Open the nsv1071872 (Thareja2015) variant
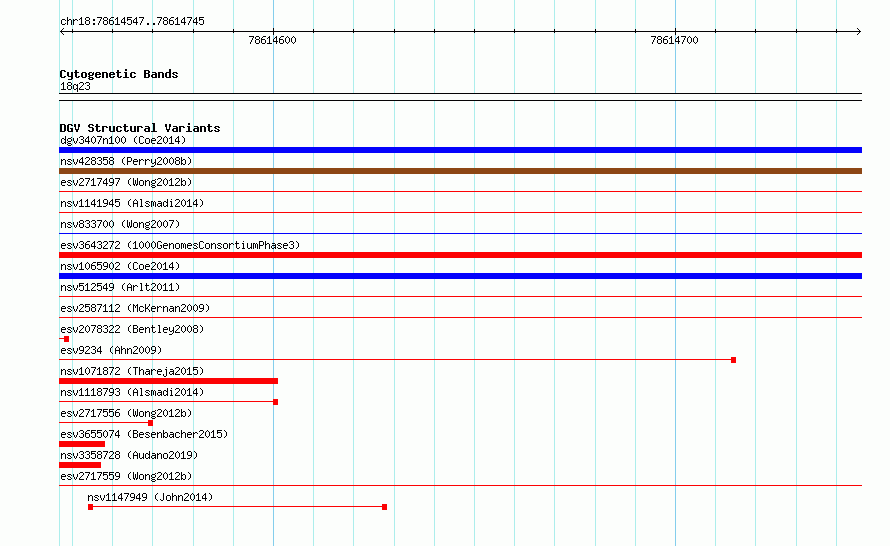The width and height of the screenshot is (890, 546). 132,371
